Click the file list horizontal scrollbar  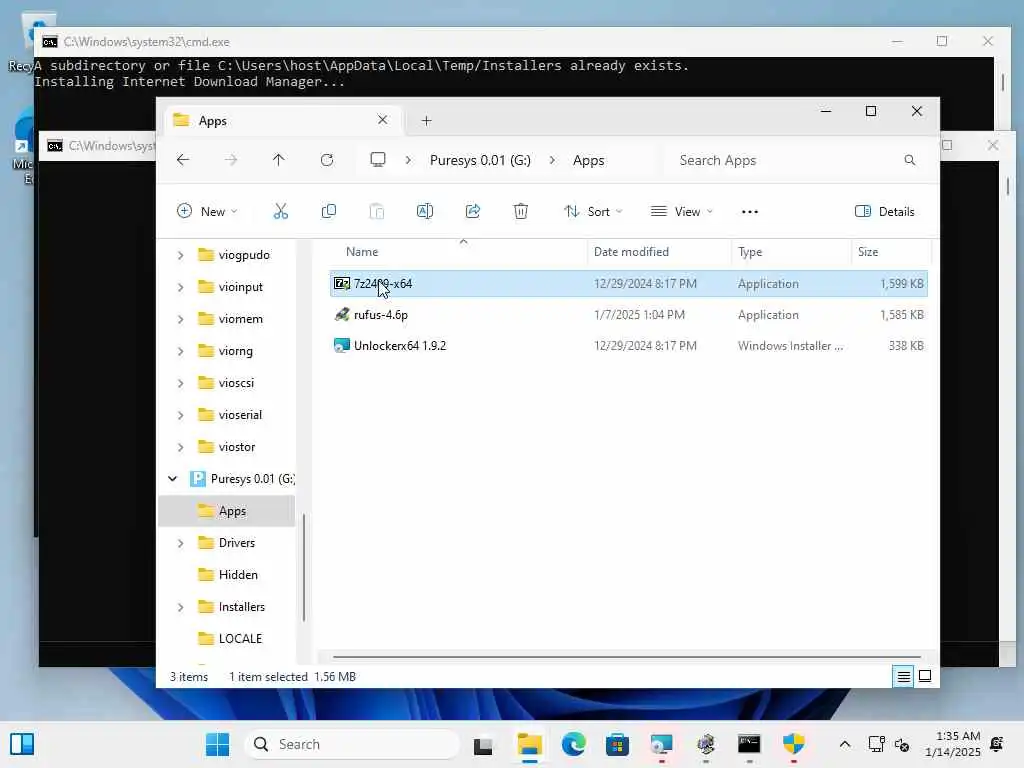(x=626, y=656)
